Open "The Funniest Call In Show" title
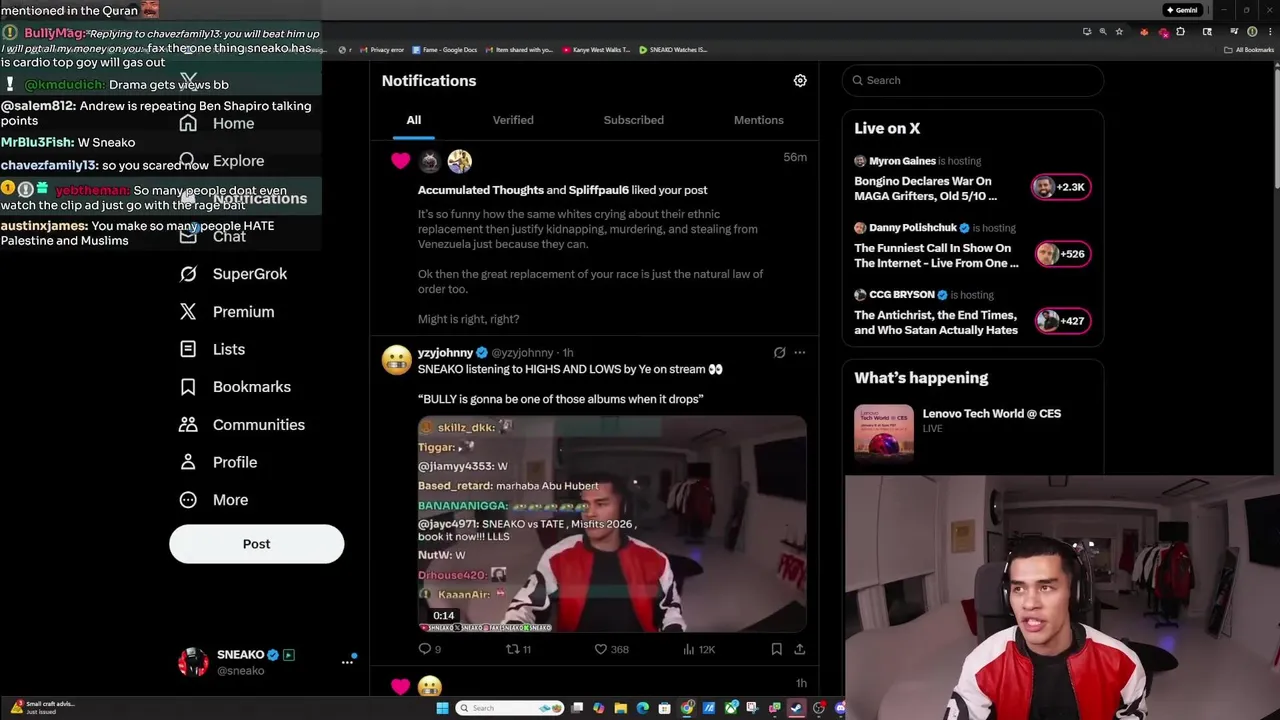 pyautogui.click(x=936, y=256)
